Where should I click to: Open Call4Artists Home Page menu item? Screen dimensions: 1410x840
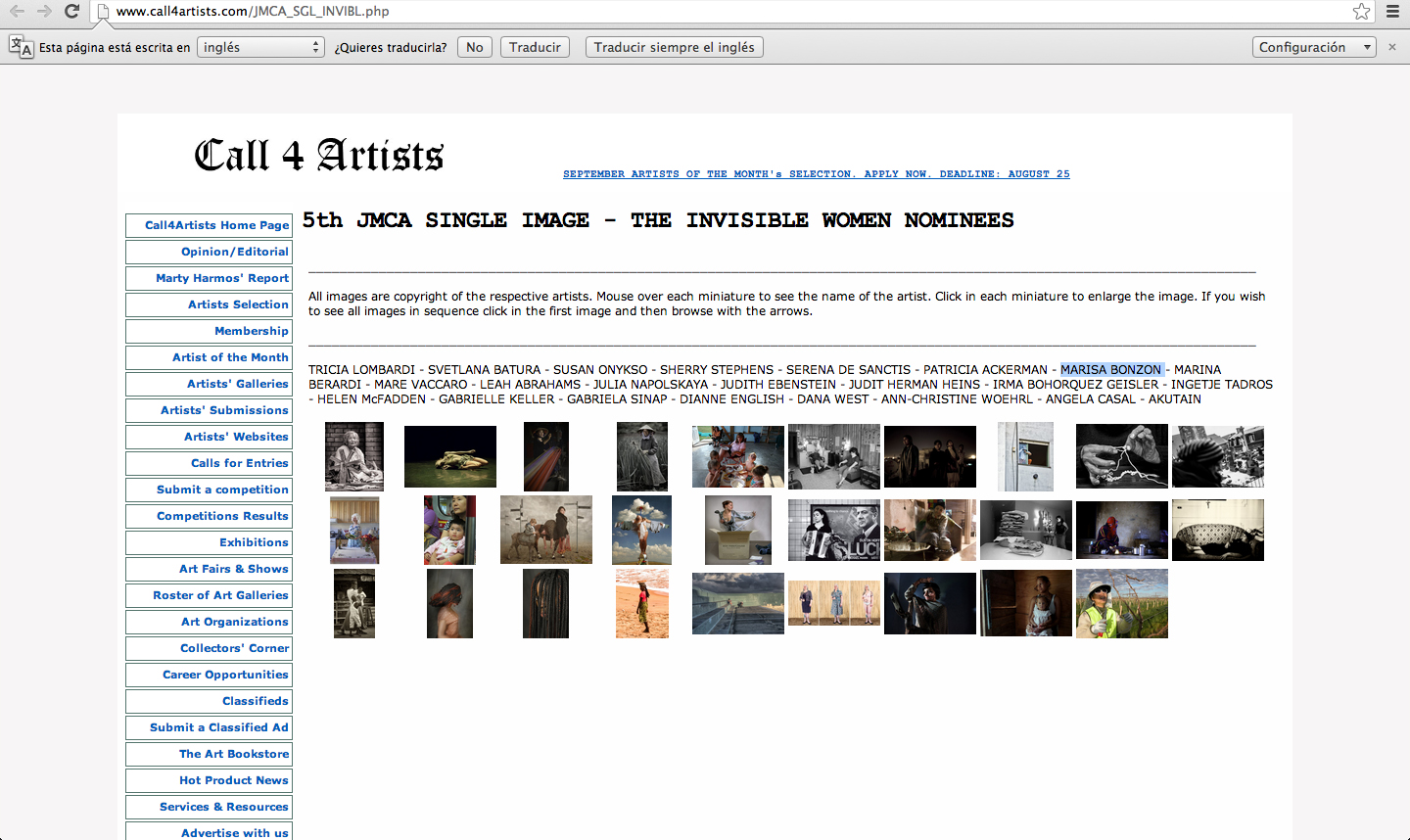pyautogui.click(x=210, y=225)
